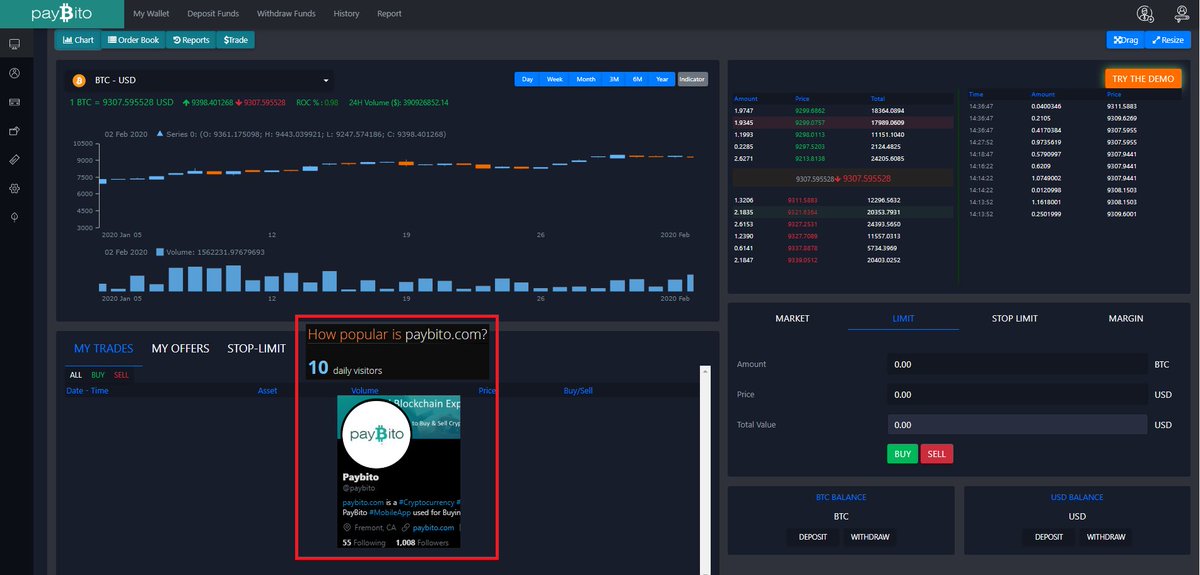This screenshot has height=575, width=1200.
Task: Toggle the chart Indicator button
Action: (x=692, y=79)
